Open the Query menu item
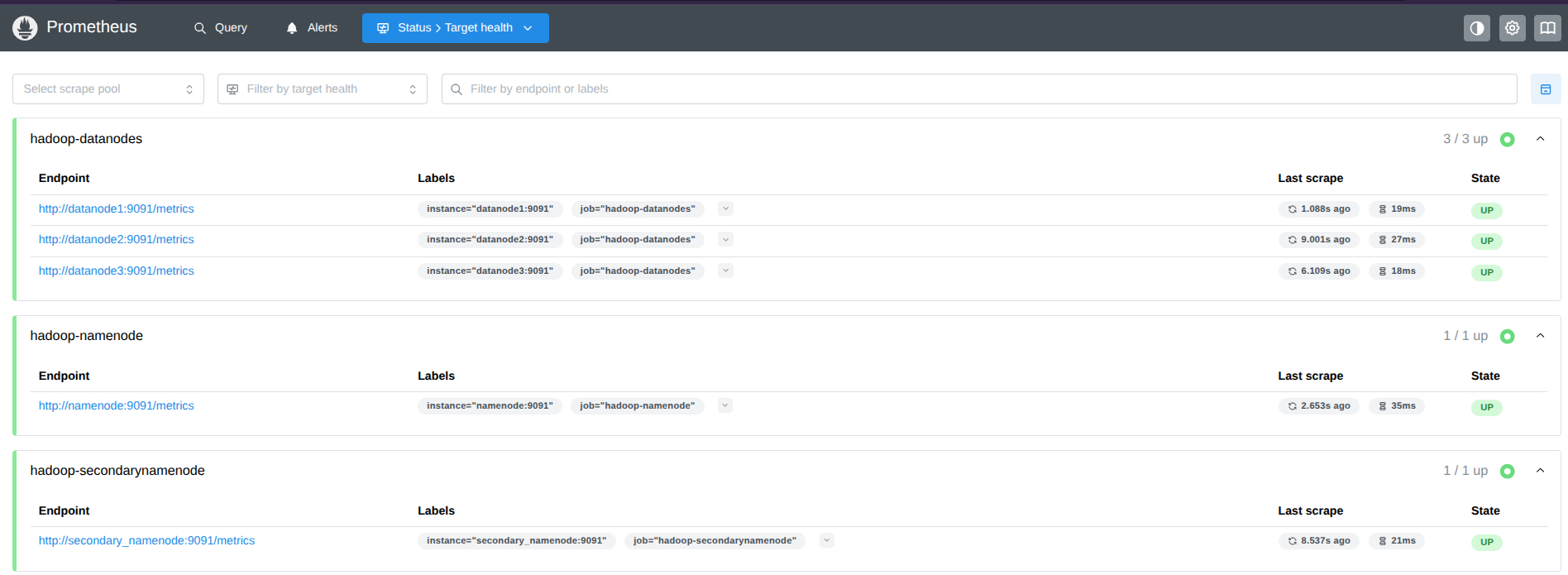This screenshot has width=1568, height=575. tap(221, 28)
